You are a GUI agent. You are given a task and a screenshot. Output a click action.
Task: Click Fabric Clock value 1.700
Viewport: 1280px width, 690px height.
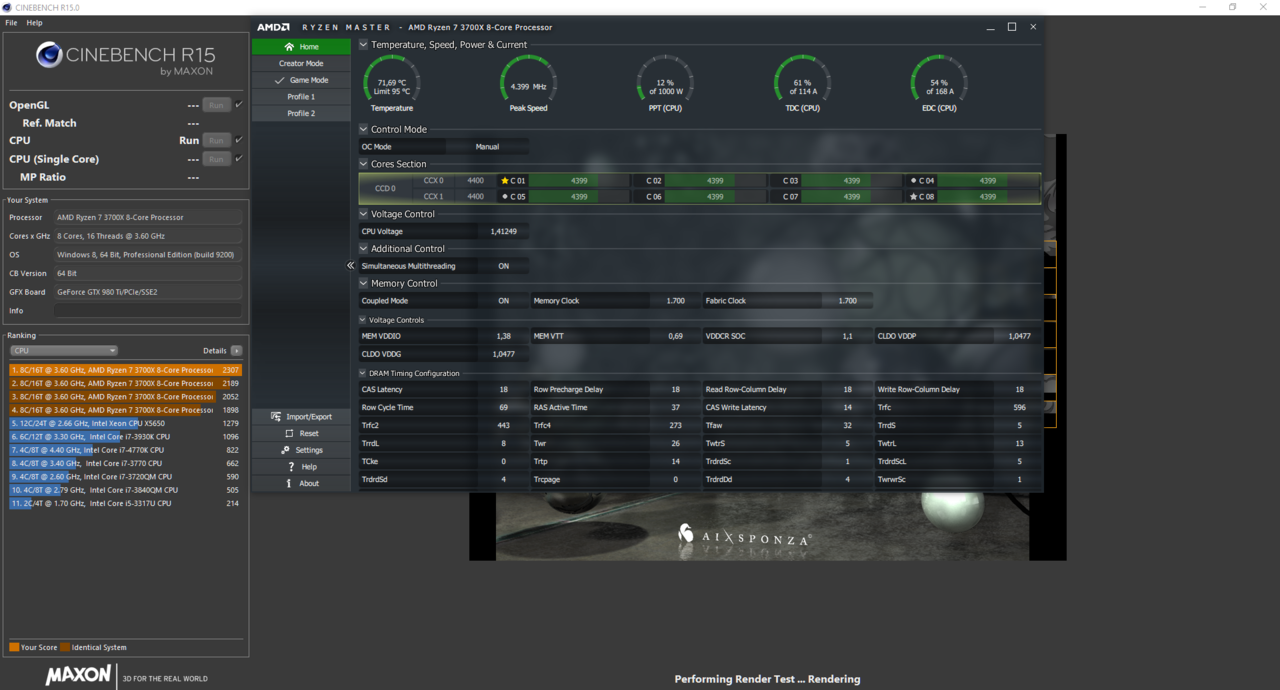[x=847, y=300]
